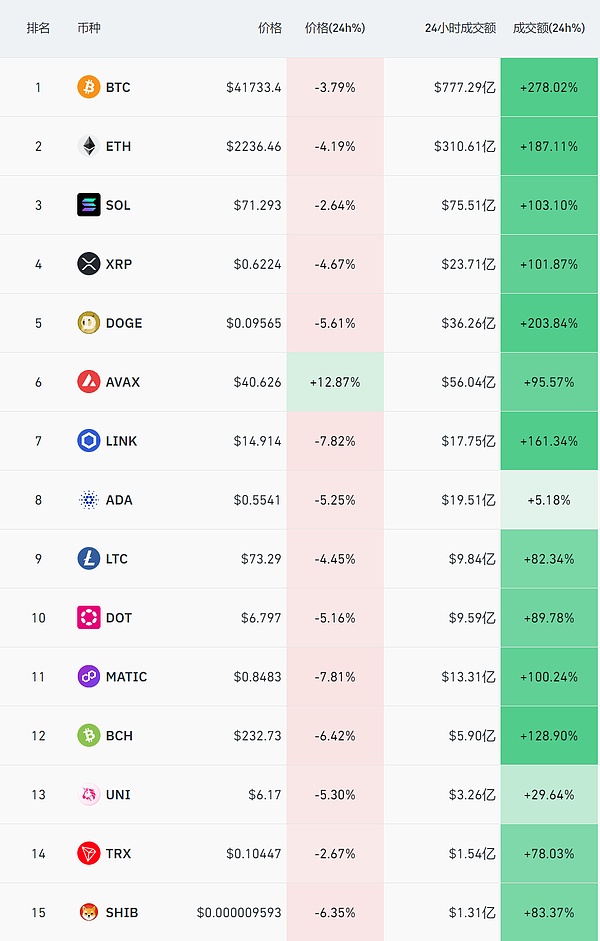Click the Avalanche AVAX logo icon
Viewport: 600px width, 941px height.
tap(89, 382)
